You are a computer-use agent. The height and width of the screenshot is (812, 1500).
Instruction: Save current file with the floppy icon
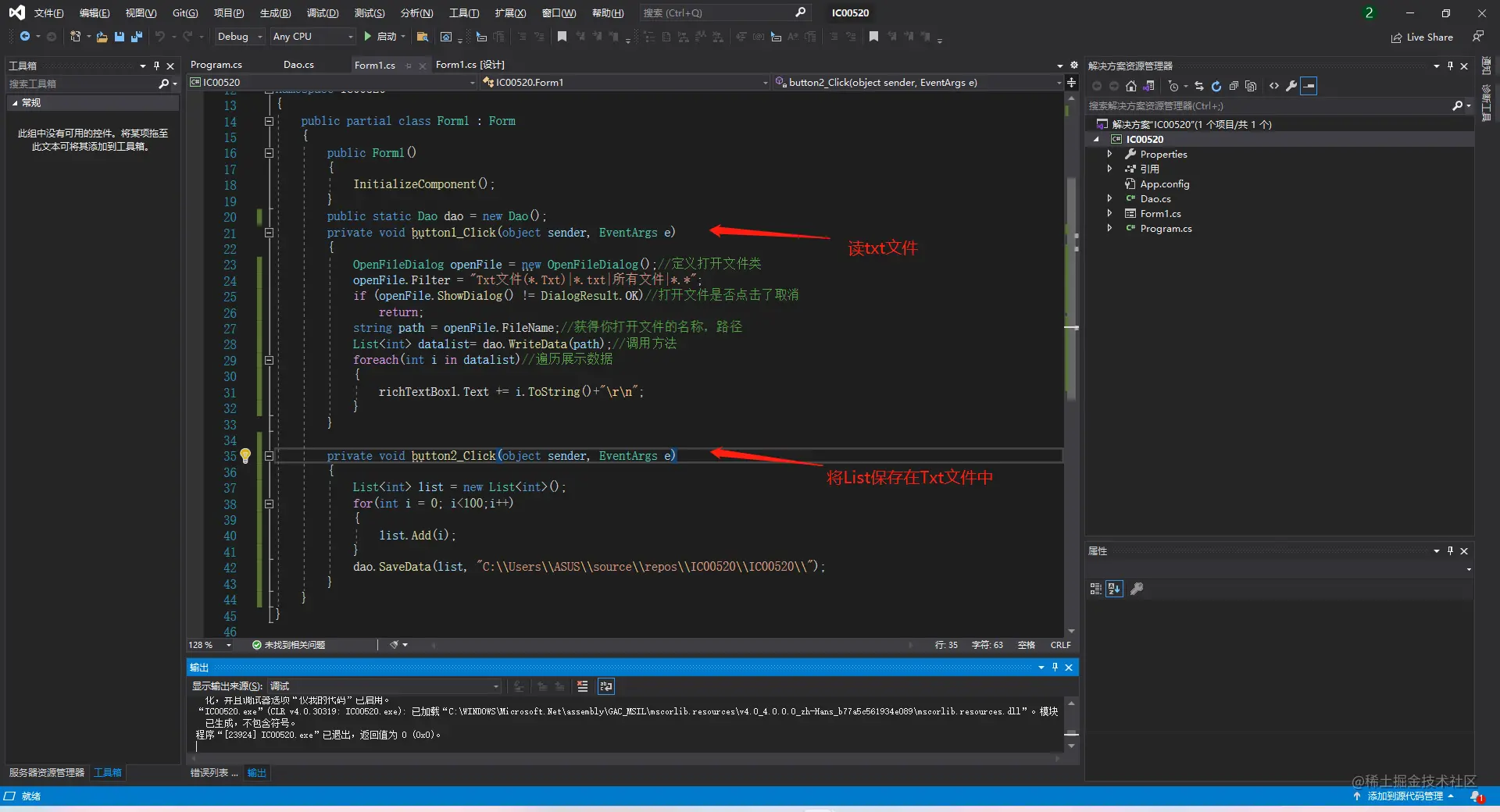point(120,37)
